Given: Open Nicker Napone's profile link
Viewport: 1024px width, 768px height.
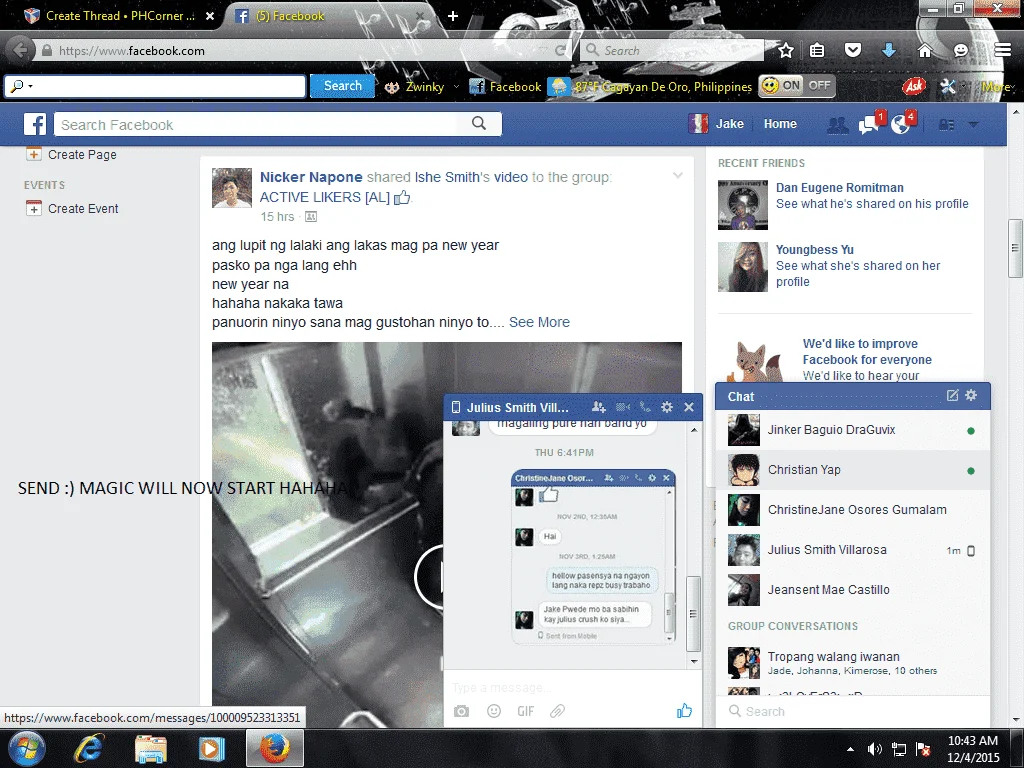Looking at the screenshot, I should (x=311, y=177).
